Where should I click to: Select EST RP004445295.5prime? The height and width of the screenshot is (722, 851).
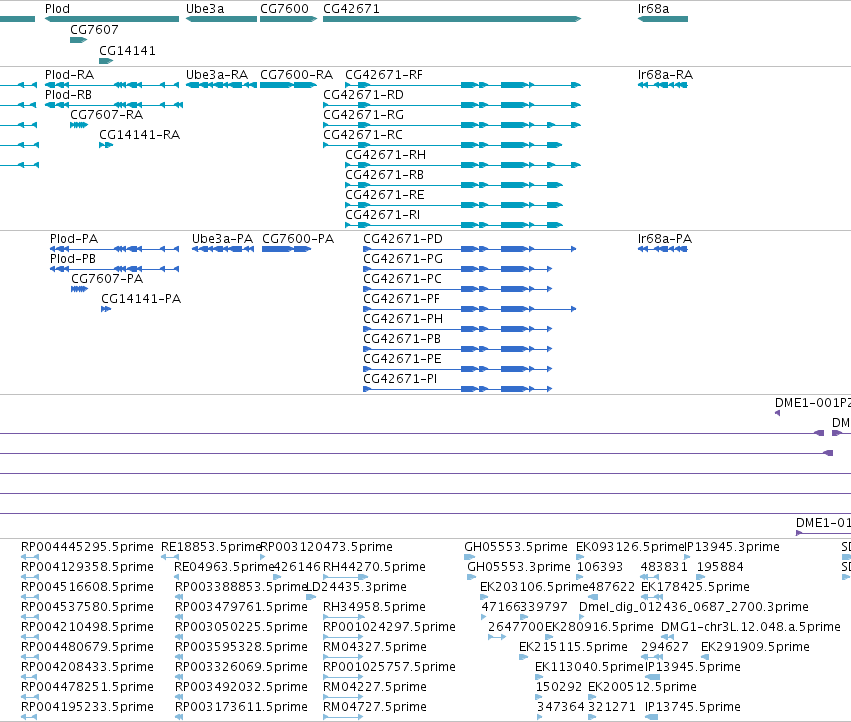pyautogui.click(x=87, y=547)
